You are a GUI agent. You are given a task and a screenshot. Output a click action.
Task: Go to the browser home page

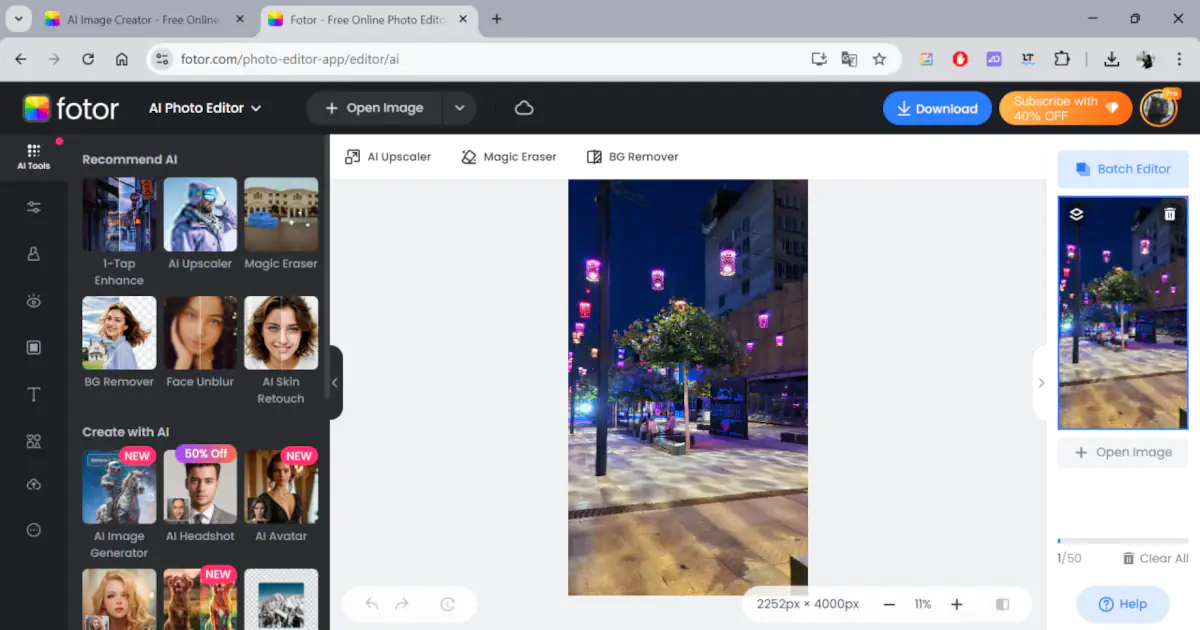coord(122,59)
